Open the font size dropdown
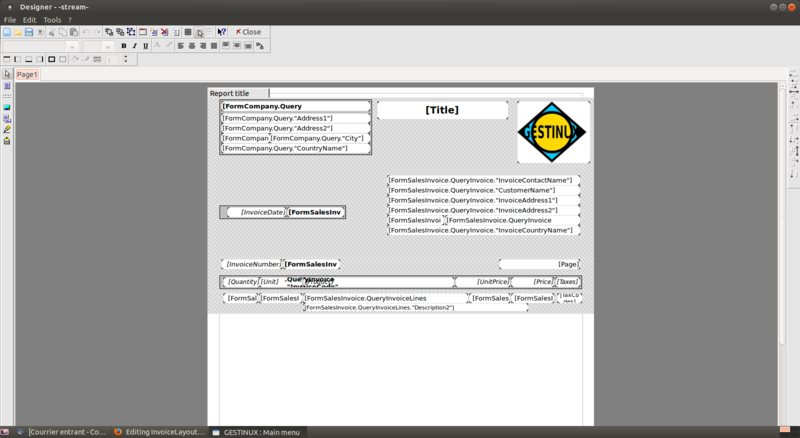This screenshot has height=438, width=800. pos(108,46)
